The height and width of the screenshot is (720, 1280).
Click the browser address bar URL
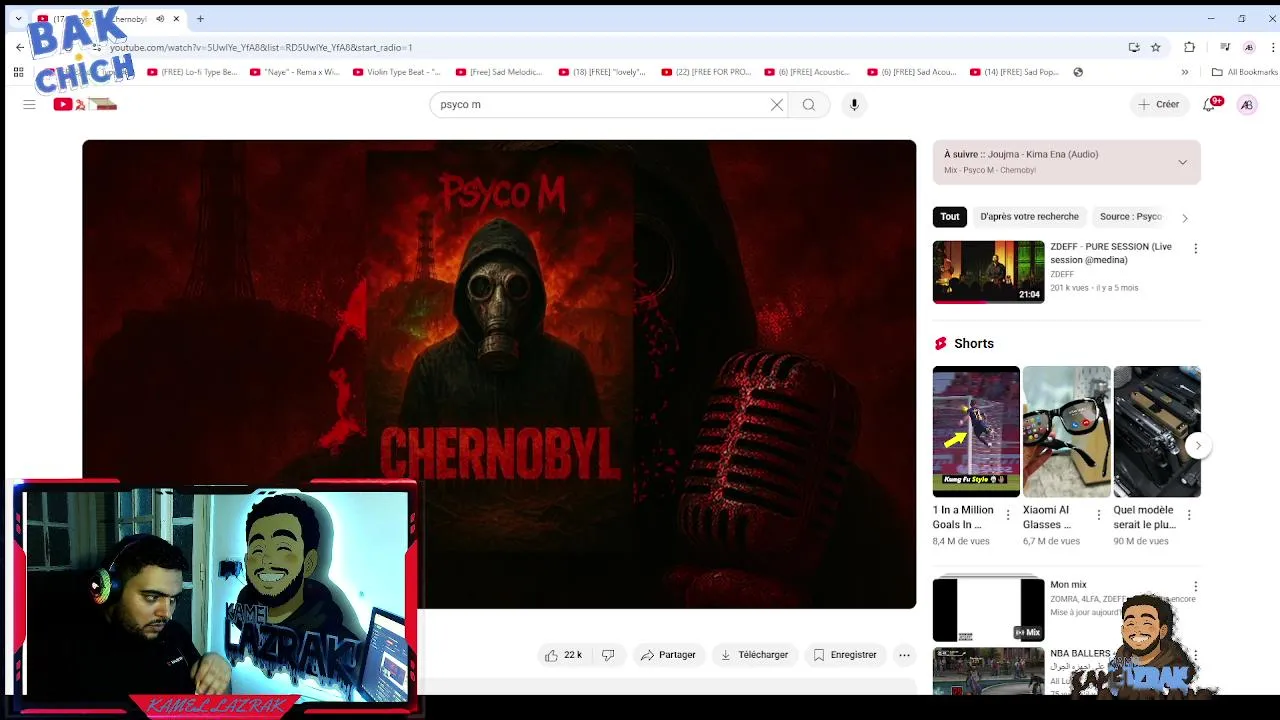coord(261,47)
